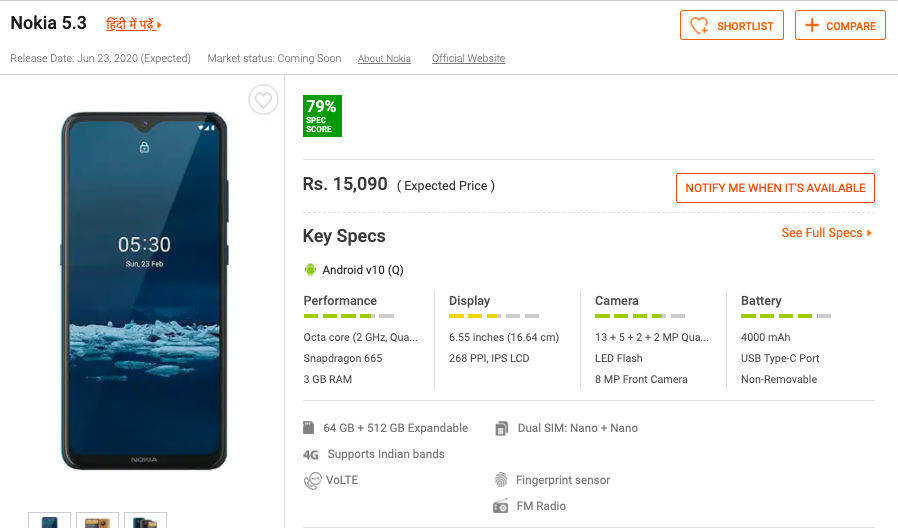
Task: Select the first phone thumbnail
Action: point(49,520)
